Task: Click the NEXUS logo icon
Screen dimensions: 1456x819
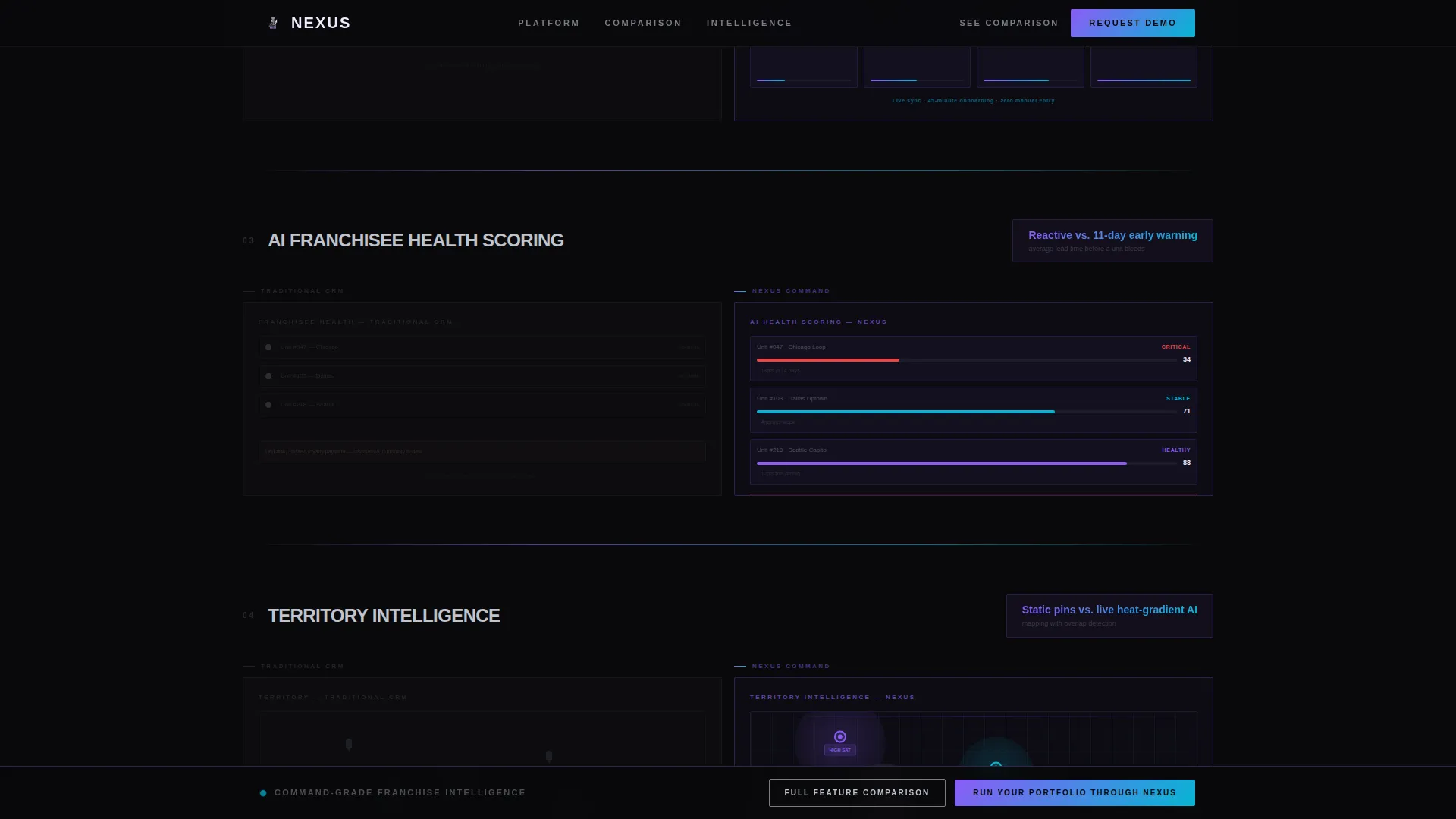Action: 273,23
